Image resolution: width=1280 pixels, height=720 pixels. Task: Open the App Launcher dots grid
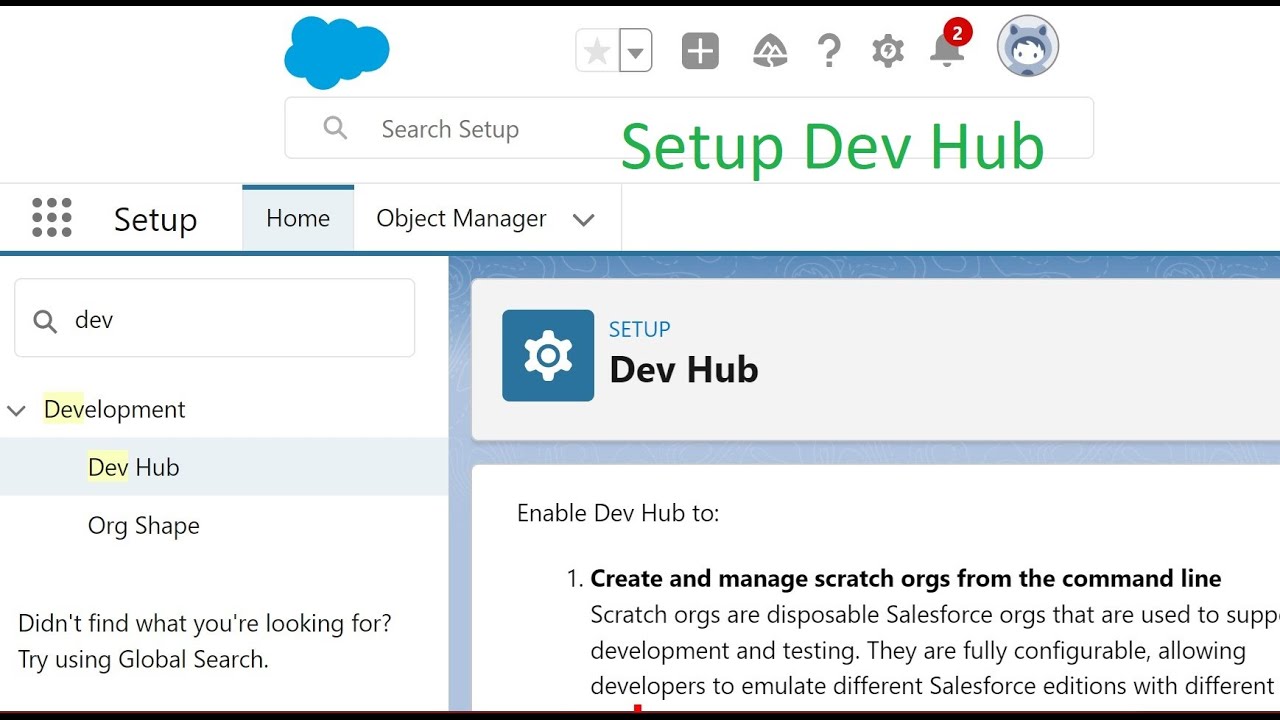(52, 218)
